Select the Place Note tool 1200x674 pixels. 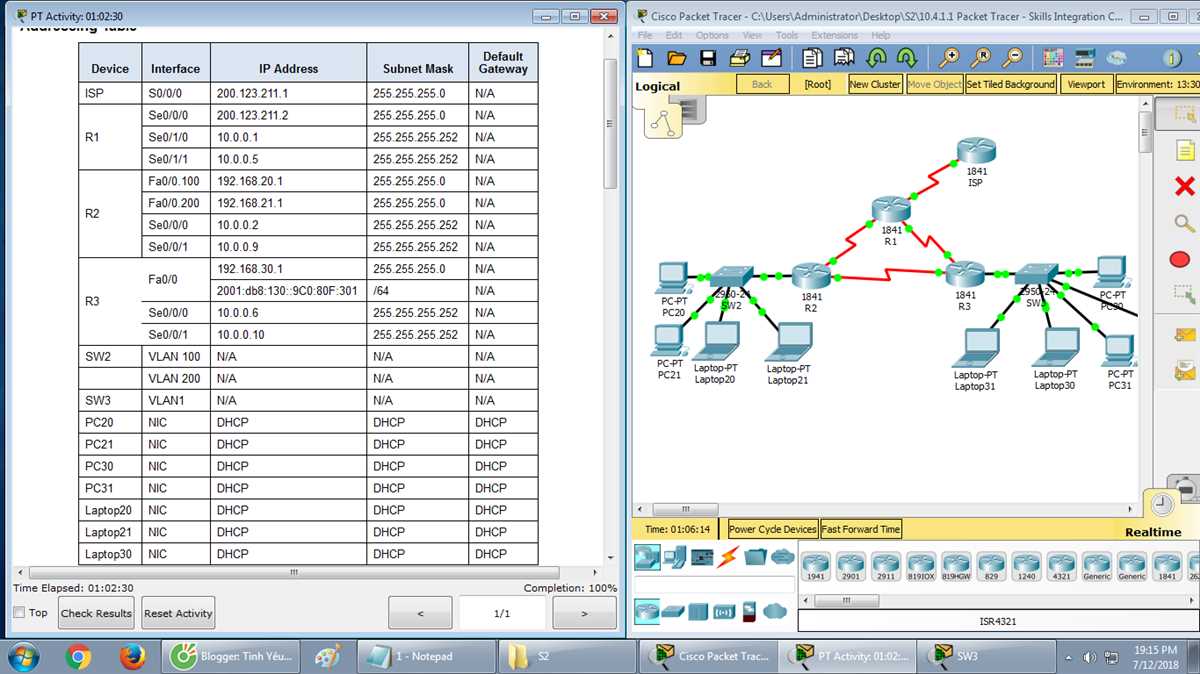click(x=1184, y=151)
